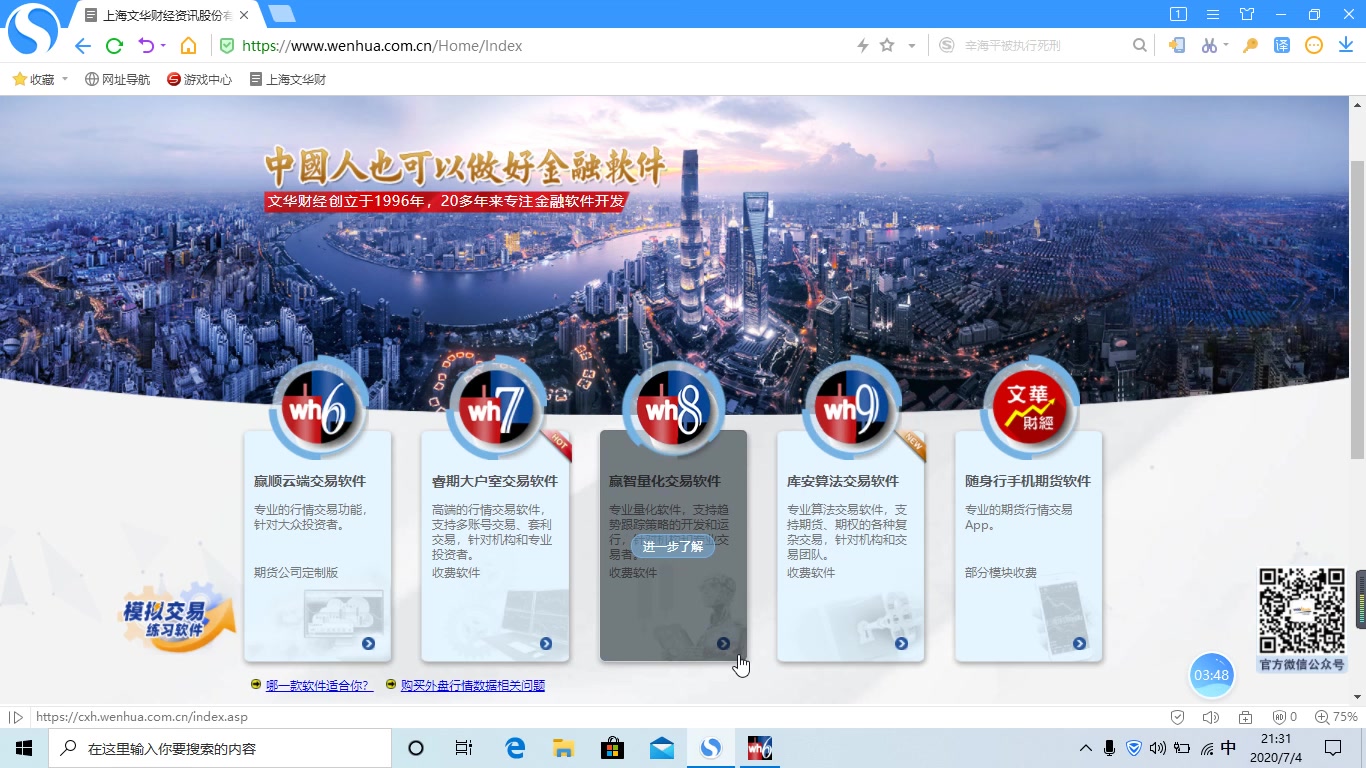This screenshot has width=1366, height=768.
Task: Click the taskbar search box
Action: [x=220, y=748]
